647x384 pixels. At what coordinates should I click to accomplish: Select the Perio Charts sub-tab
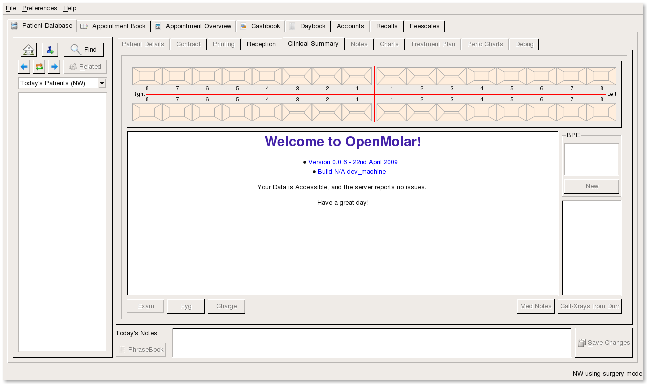(x=486, y=44)
